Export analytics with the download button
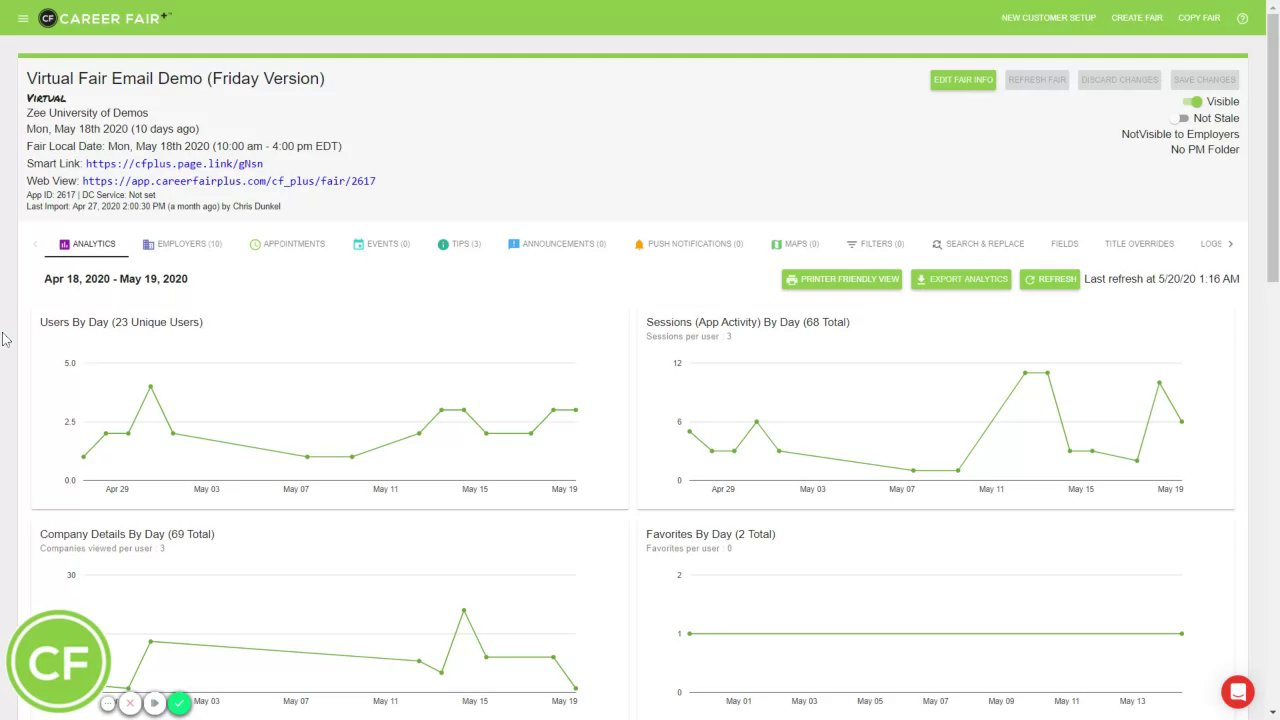Image resolution: width=1280 pixels, height=720 pixels. pos(961,279)
